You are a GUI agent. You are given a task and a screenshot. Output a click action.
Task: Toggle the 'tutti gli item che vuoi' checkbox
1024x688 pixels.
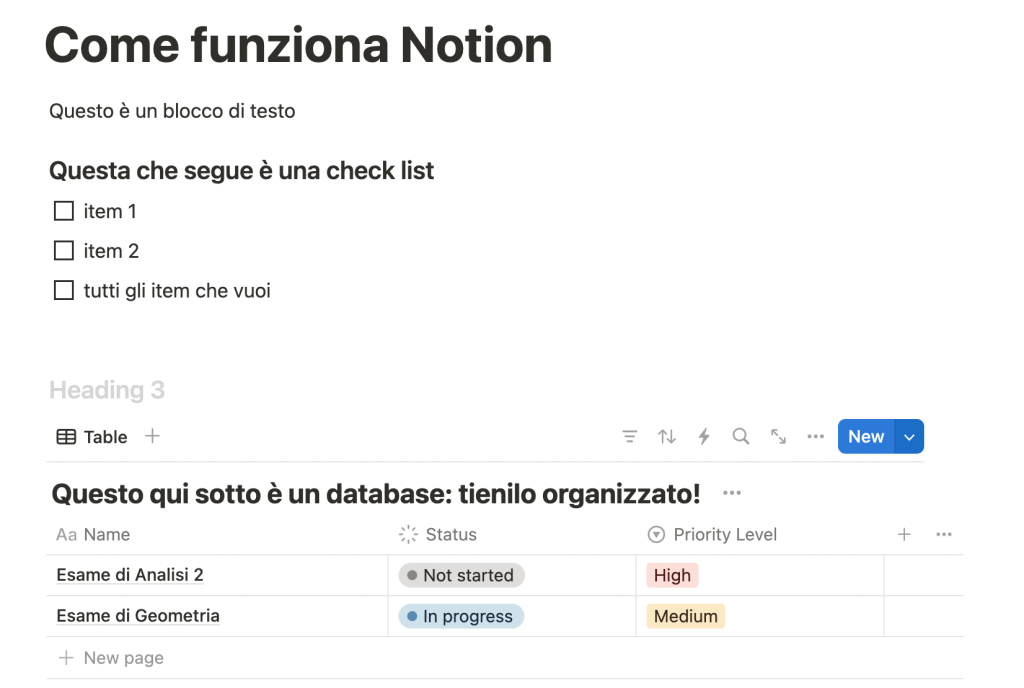click(64, 291)
